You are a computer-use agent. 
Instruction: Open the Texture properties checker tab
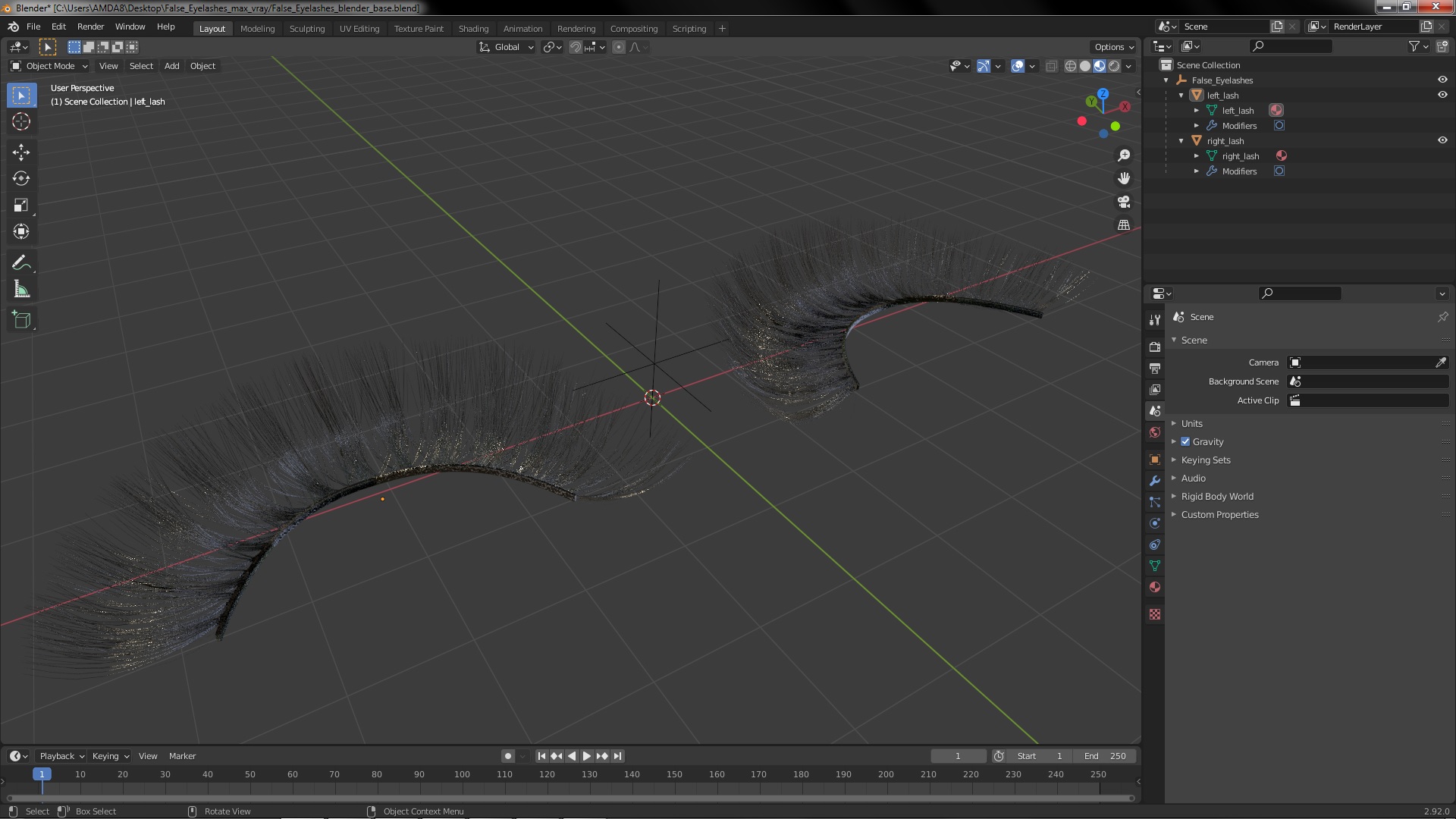click(1155, 614)
